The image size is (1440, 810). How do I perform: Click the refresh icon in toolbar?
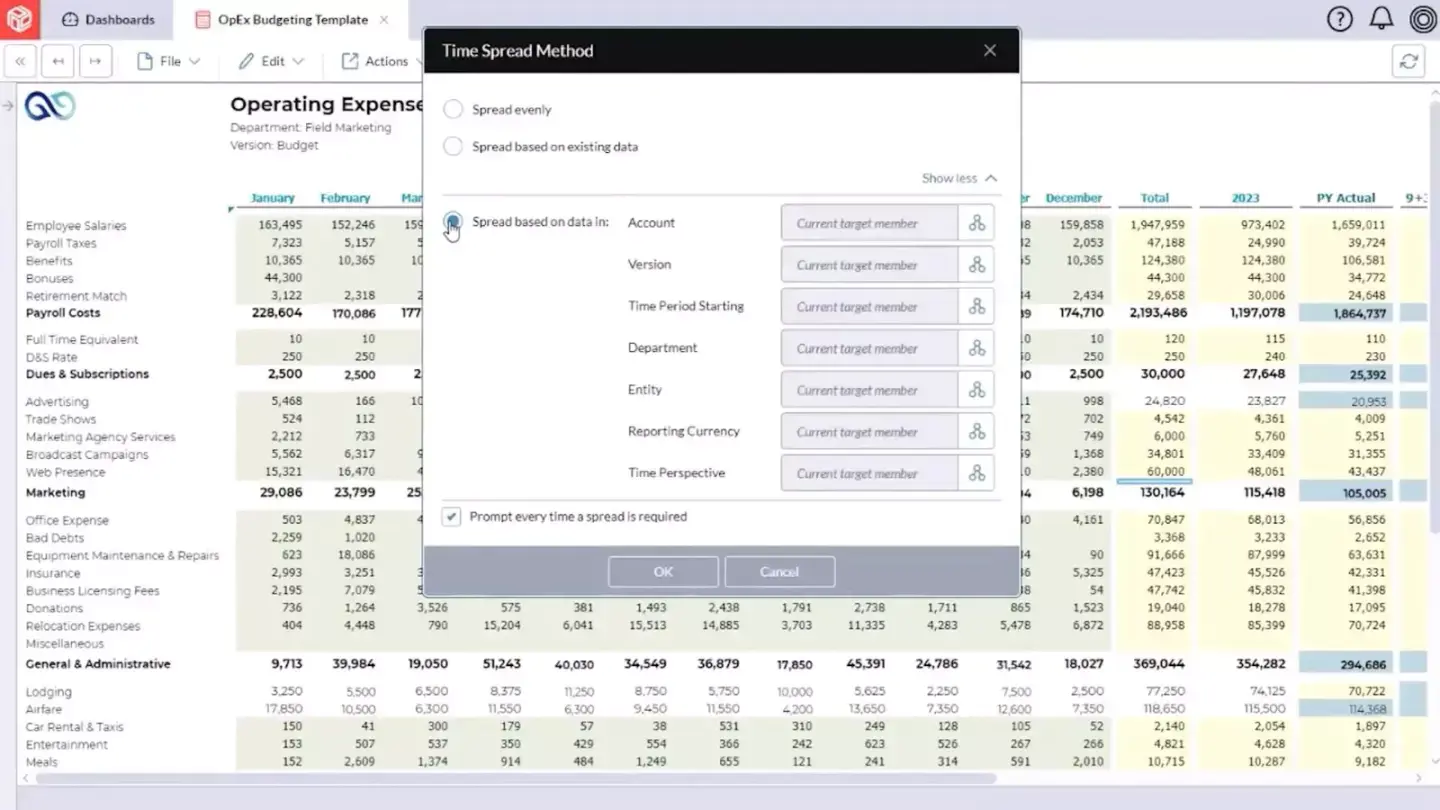click(x=1409, y=61)
